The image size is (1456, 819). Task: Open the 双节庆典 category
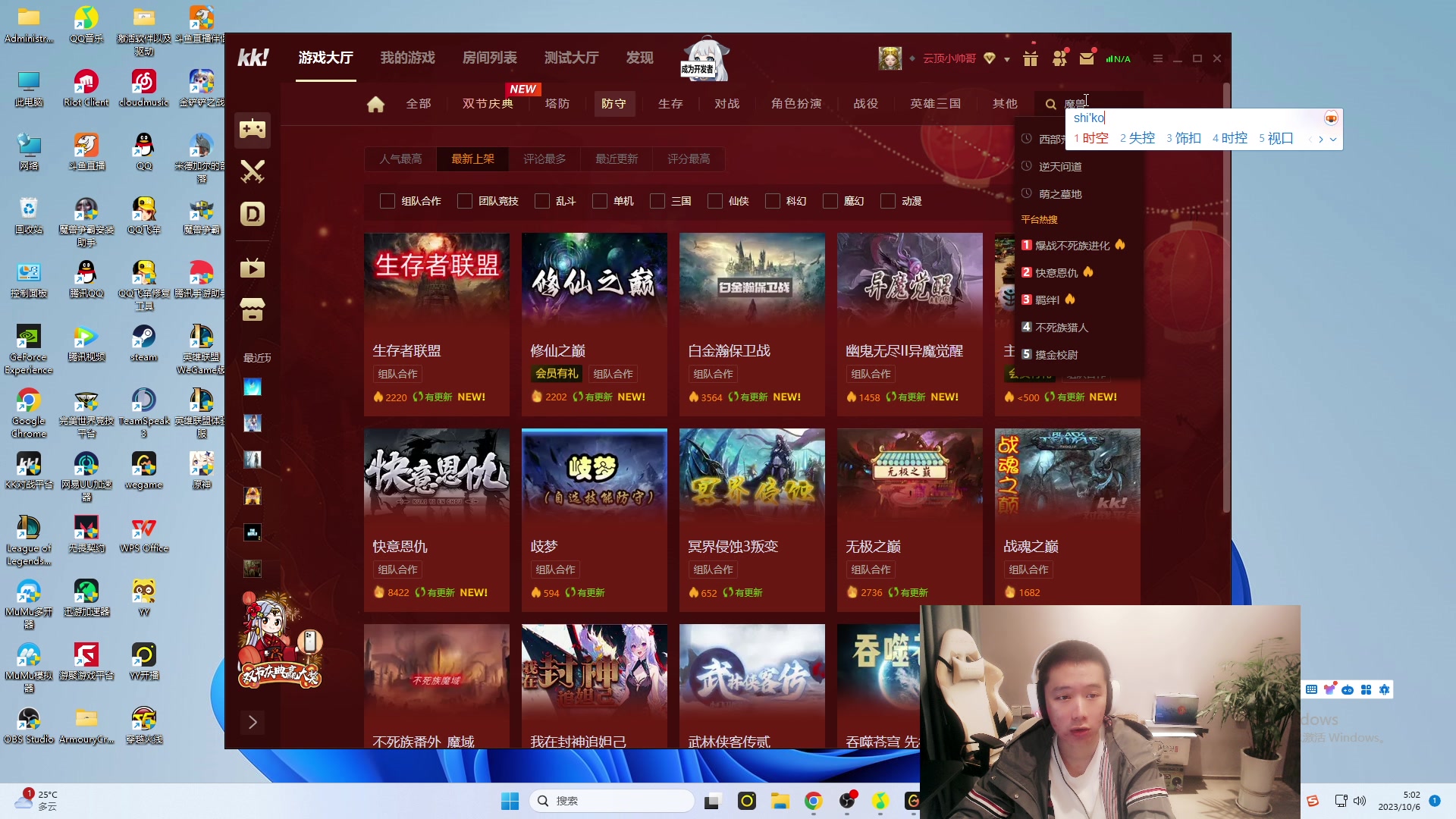(488, 104)
